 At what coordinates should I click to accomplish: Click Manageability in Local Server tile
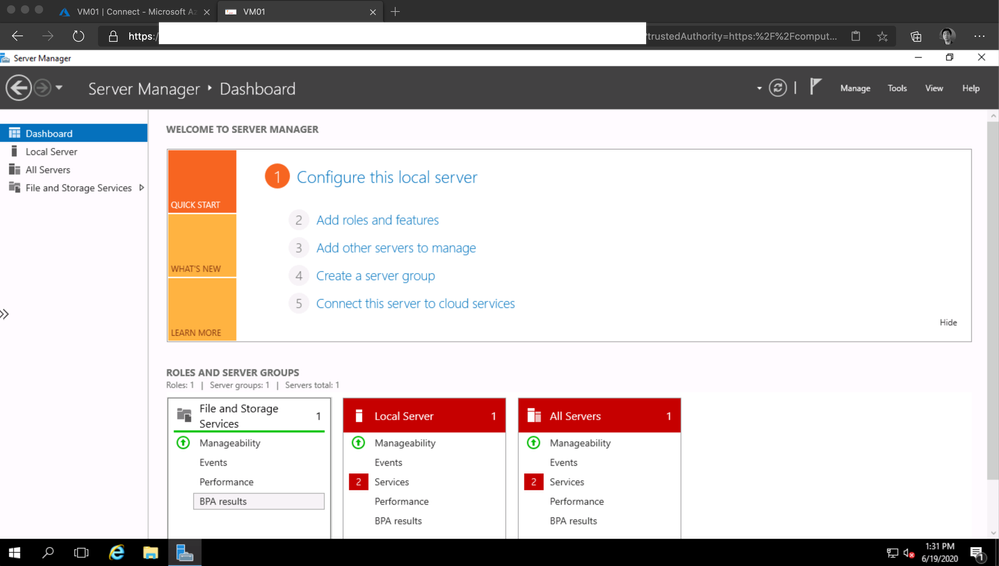click(405, 443)
